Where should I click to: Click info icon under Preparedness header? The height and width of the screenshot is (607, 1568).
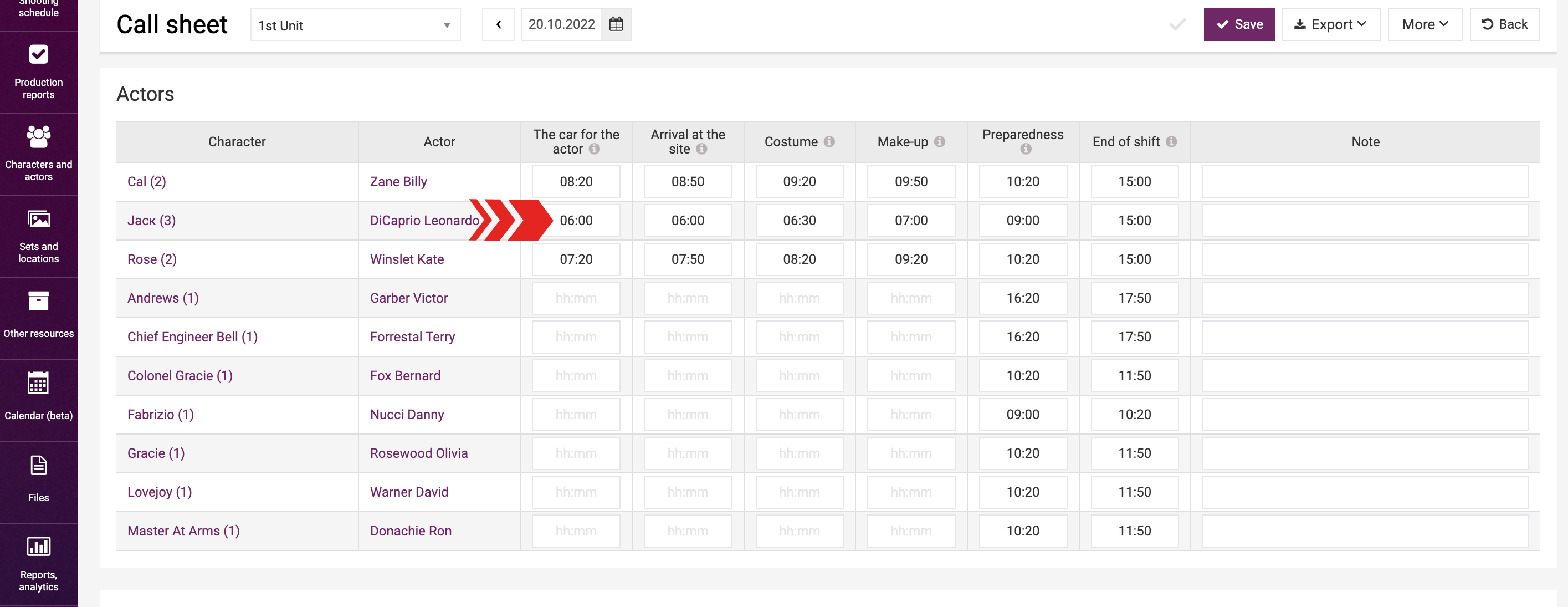[x=1026, y=149]
